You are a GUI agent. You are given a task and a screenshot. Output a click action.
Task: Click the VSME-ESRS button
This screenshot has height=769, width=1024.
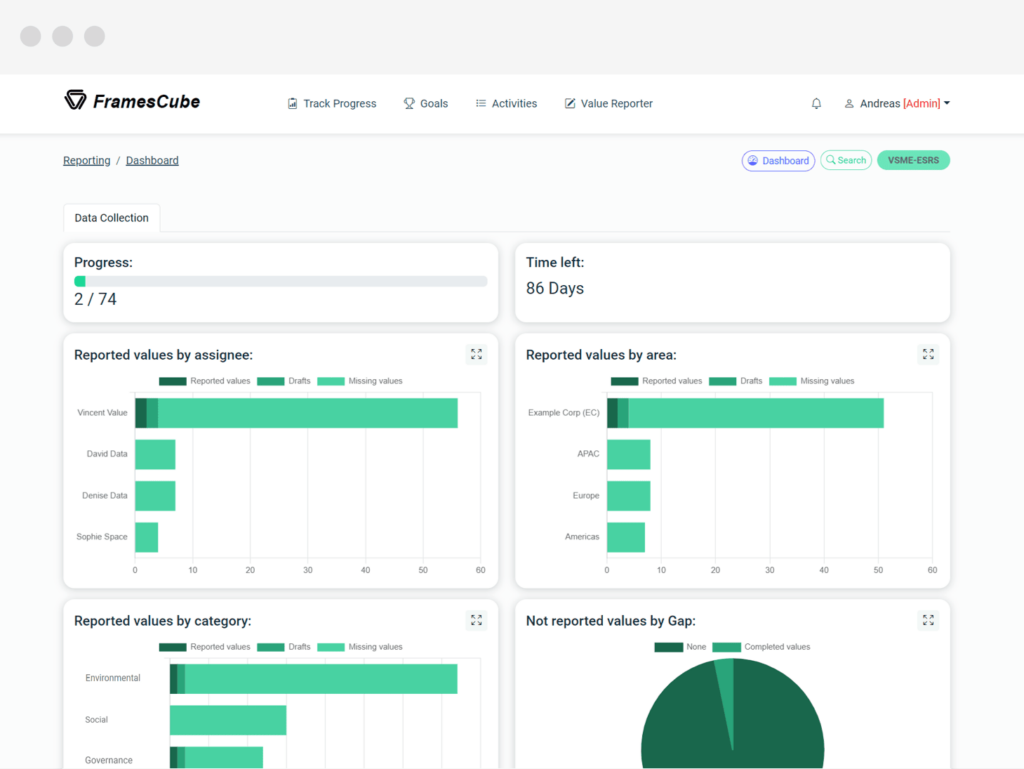point(913,160)
